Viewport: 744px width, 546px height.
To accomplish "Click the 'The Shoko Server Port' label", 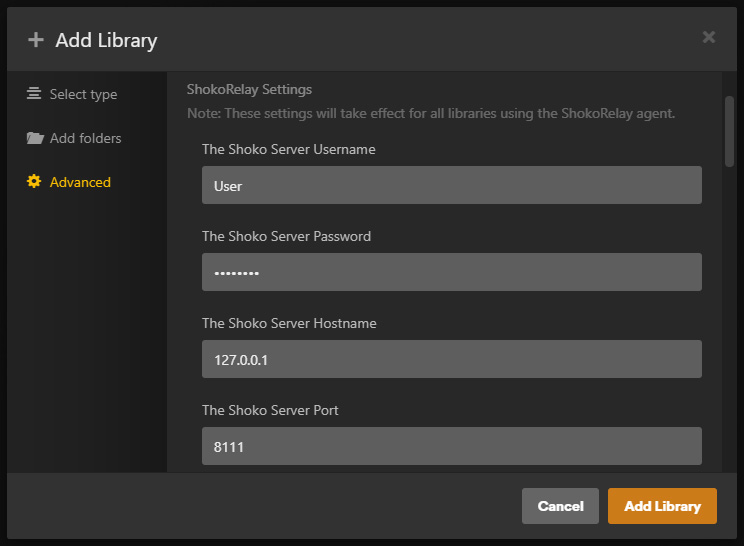I will click(x=270, y=410).
